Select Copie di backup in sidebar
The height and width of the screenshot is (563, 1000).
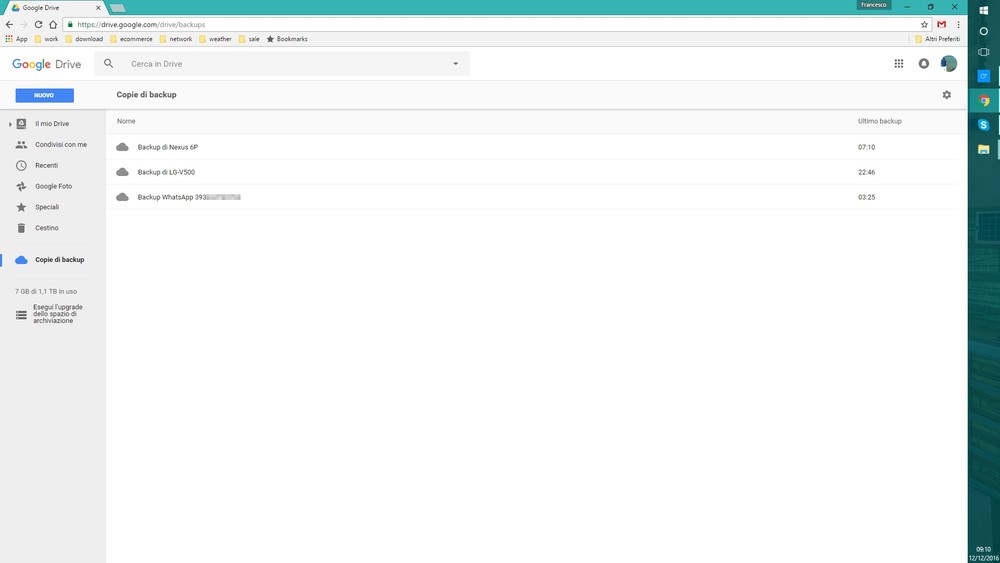(x=50, y=260)
